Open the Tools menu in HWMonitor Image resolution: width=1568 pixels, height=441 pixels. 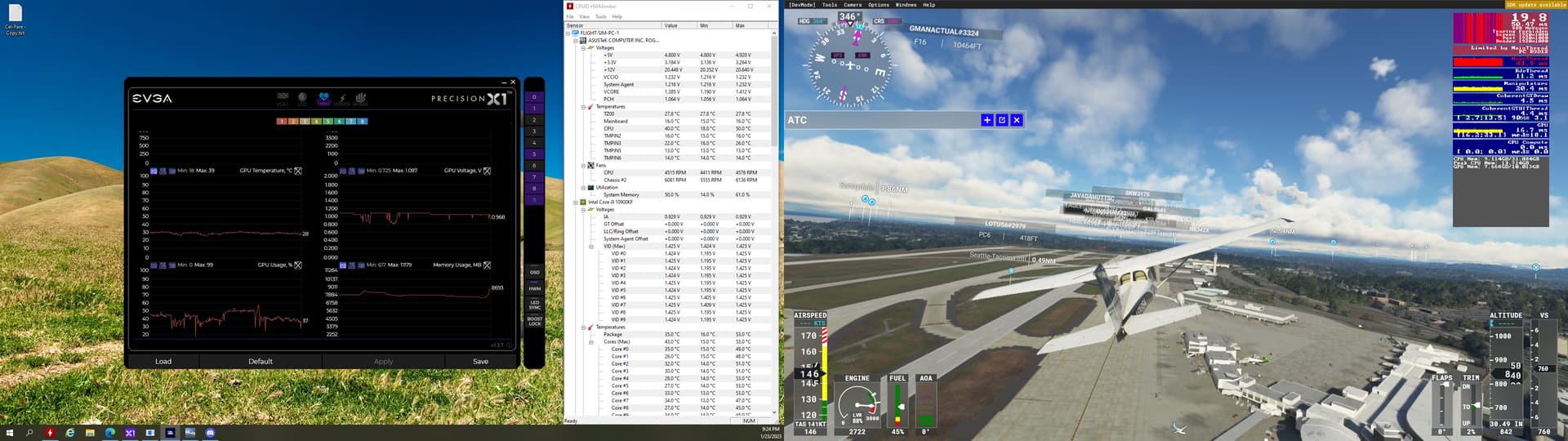(600, 16)
